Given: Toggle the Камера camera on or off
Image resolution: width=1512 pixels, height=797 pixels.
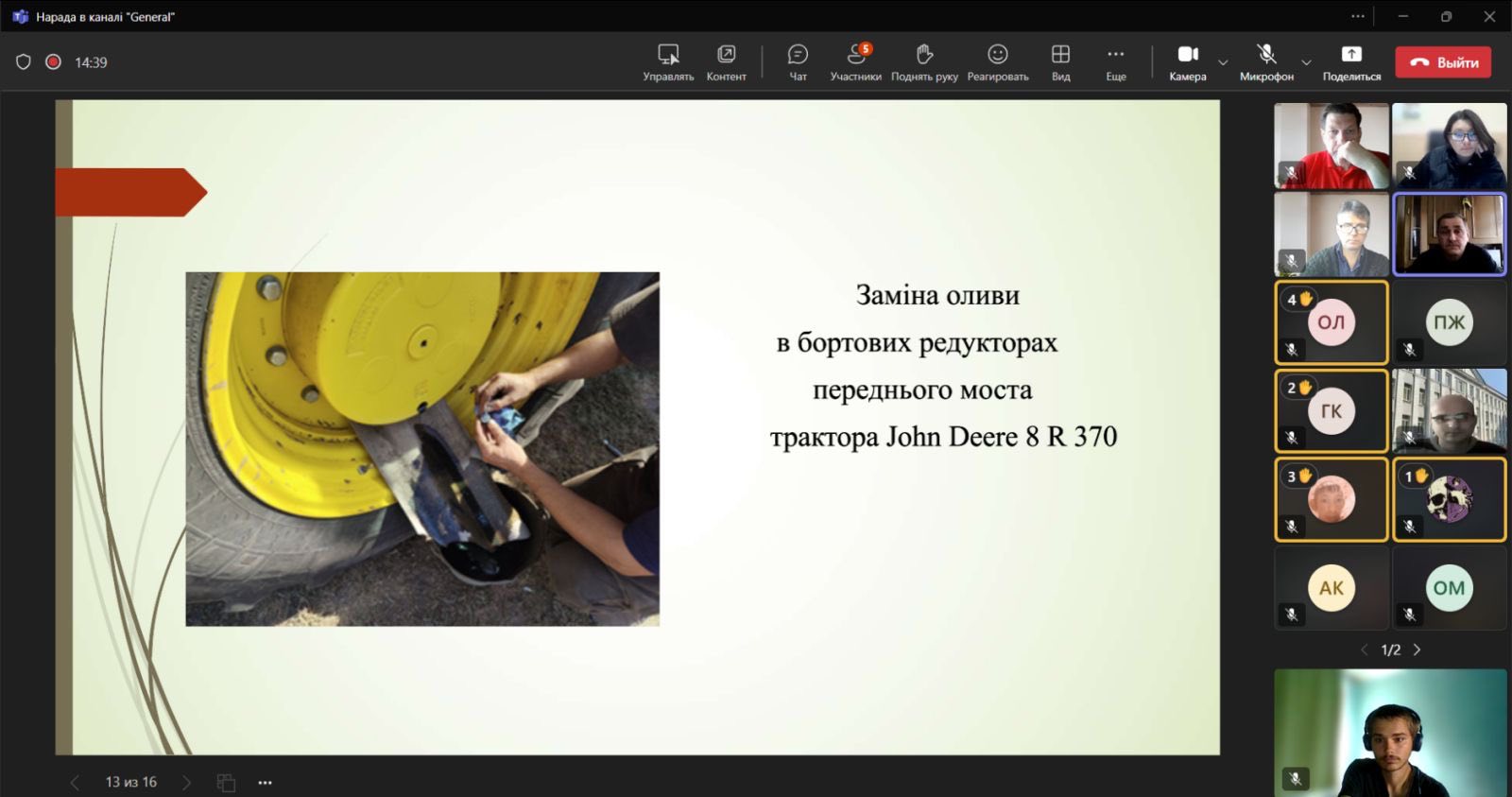Looking at the screenshot, I should pyautogui.click(x=1187, y=61).
